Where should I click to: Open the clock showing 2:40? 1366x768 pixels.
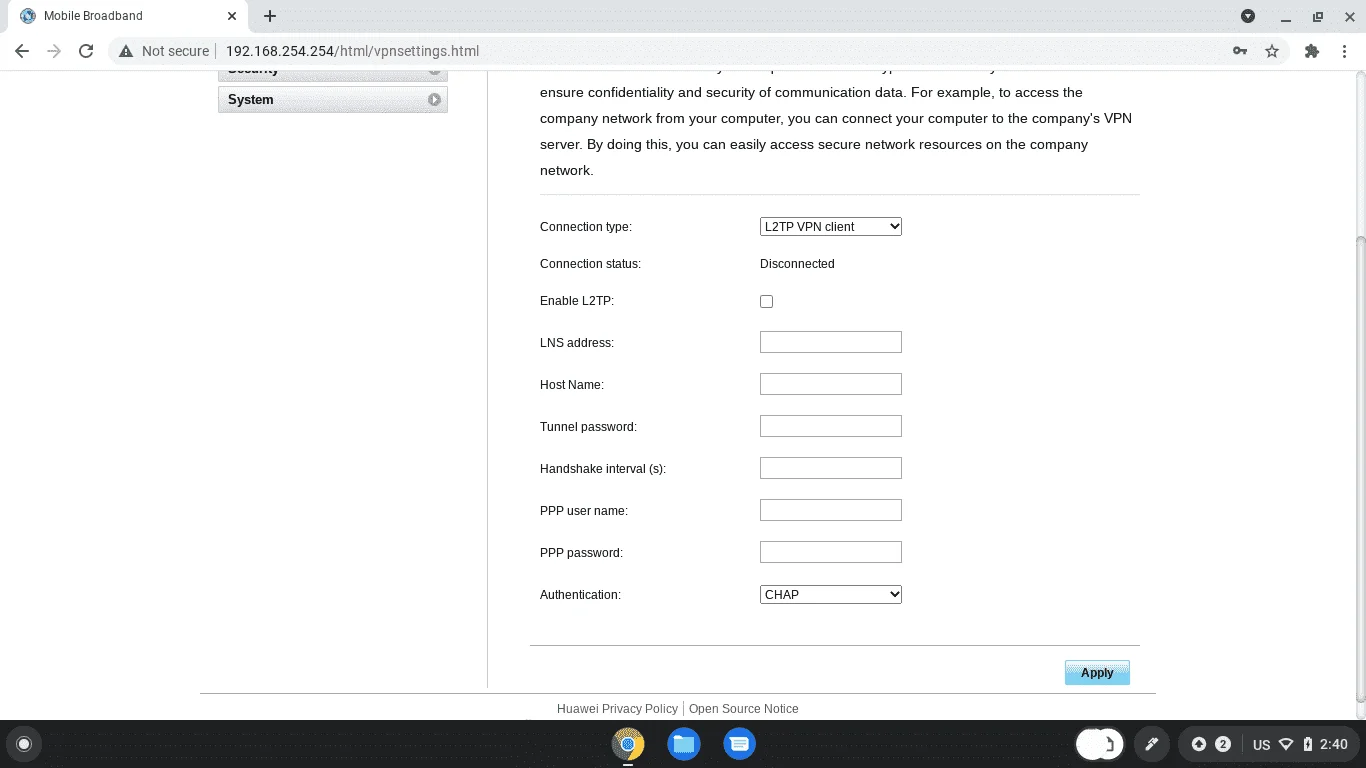pyautogui.click(x=1333, y=744)
